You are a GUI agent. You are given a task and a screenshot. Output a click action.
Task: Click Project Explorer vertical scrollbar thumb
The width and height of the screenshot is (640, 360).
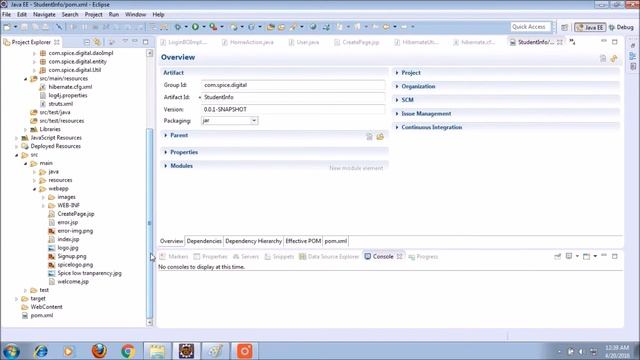pyautogui.click(x=149, y=222)
